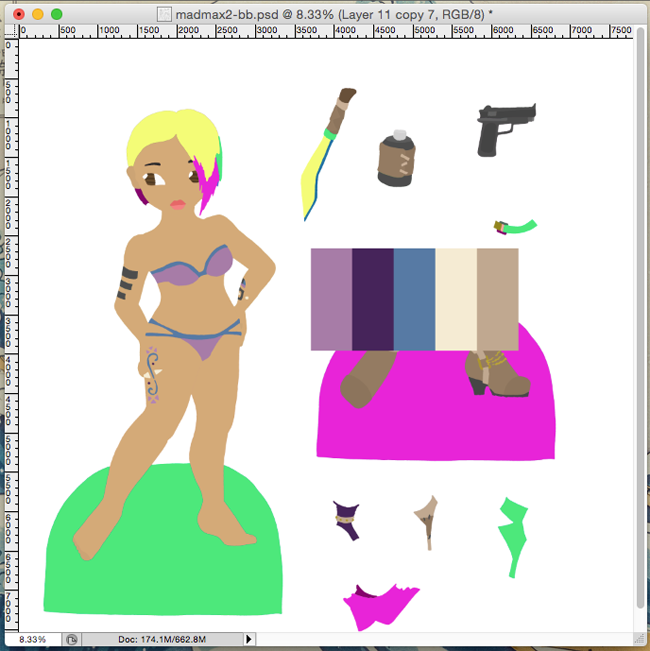Click the brown heeled boot with gold chain
This screenshot has width=650, height=651.
pos(497,374)
